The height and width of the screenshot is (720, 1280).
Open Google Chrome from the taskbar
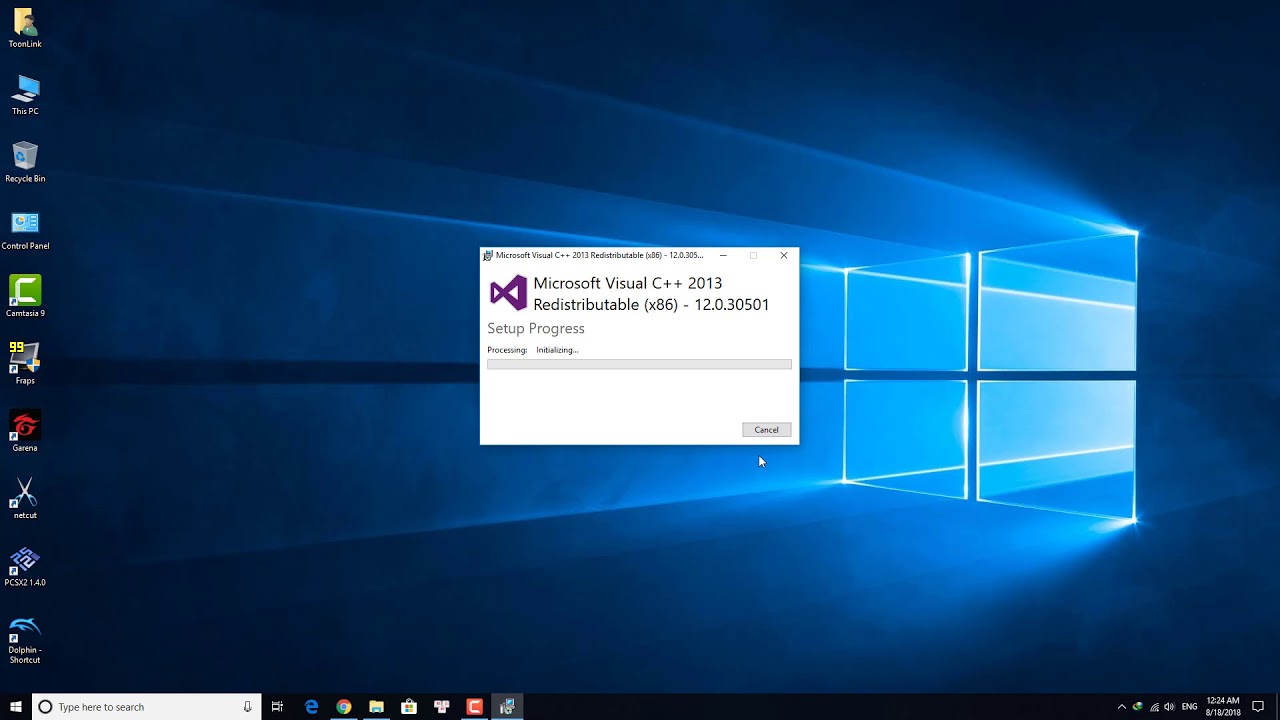coord(344,707)
